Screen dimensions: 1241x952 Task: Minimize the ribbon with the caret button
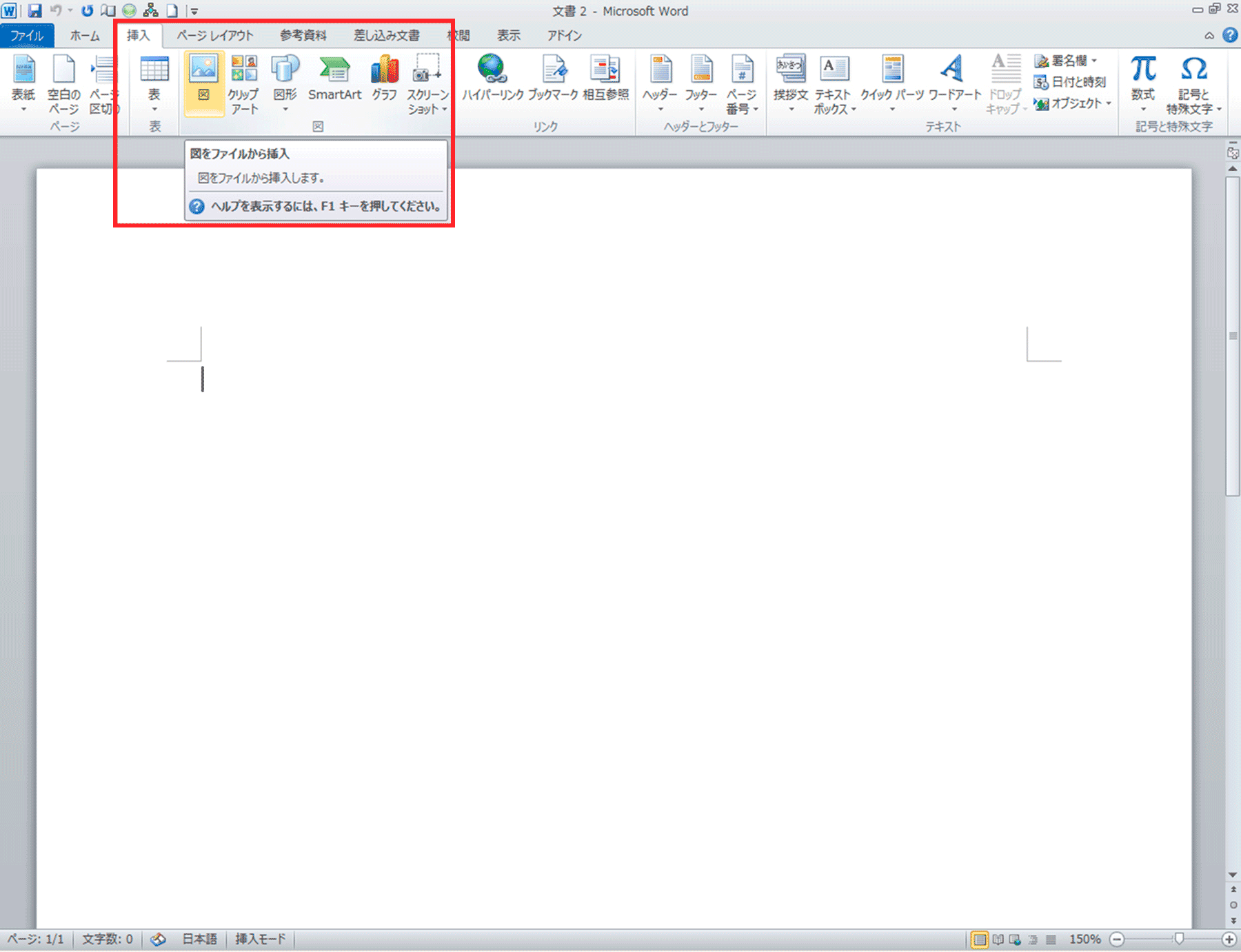click(x=1209, y=36)
